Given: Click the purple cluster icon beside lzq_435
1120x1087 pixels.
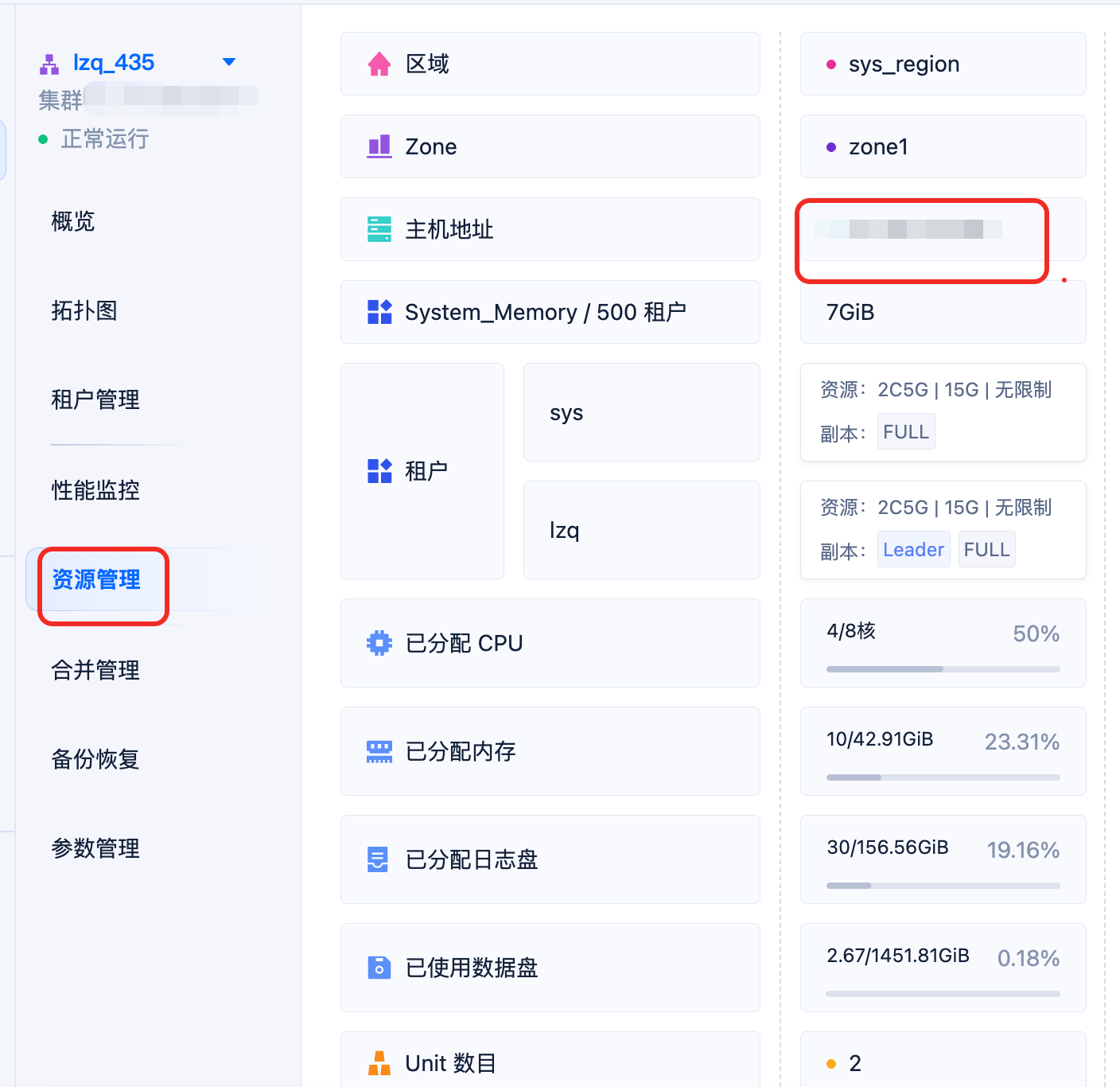Looking at the screenshot, I should (49, 64).
